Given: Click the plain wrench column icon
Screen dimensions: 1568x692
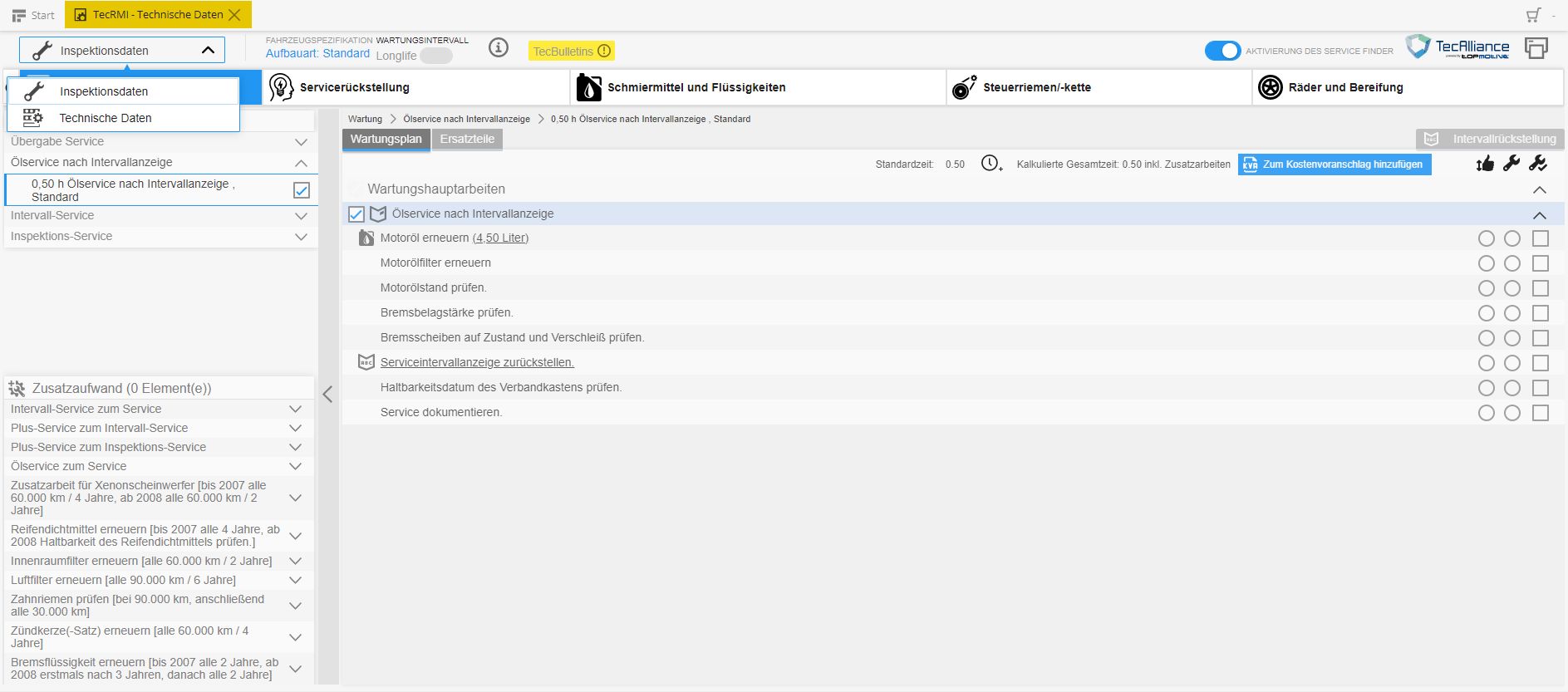Looking at the screenshot, I should click(x=1511, y=164).
